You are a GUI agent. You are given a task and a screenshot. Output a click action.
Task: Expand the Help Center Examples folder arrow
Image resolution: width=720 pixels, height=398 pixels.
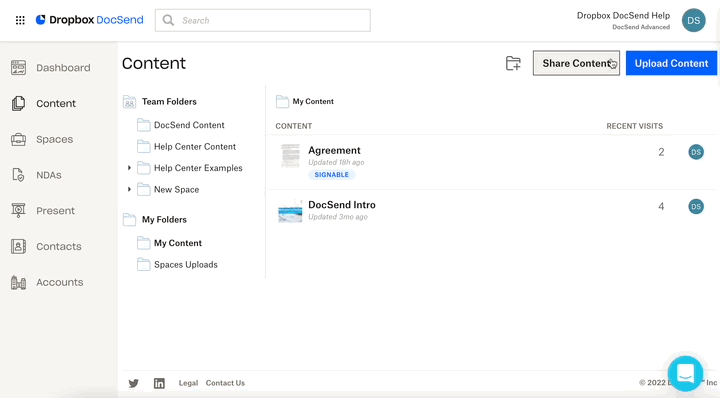129,168
